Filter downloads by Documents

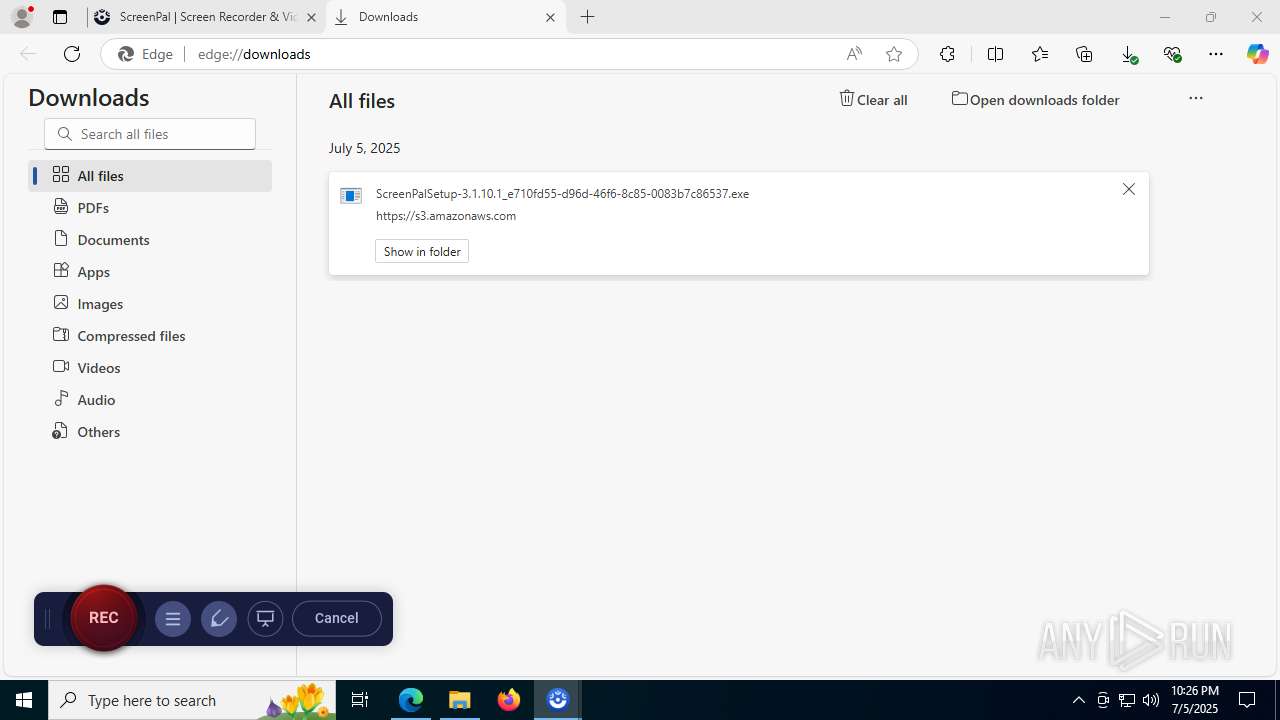pyautogui.click(x=150, y=240)
